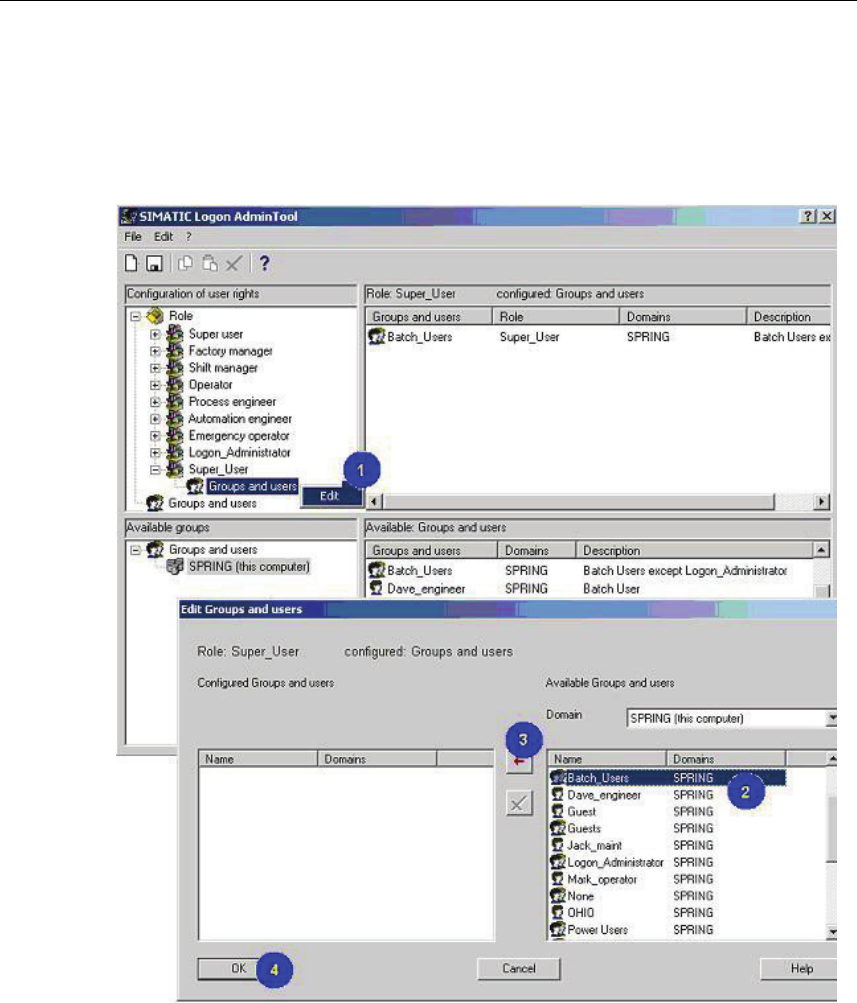The width and height of the screenshot is (857, 1003).
Task: Collapse the Super_User tree node
Action: pos(155,470)
